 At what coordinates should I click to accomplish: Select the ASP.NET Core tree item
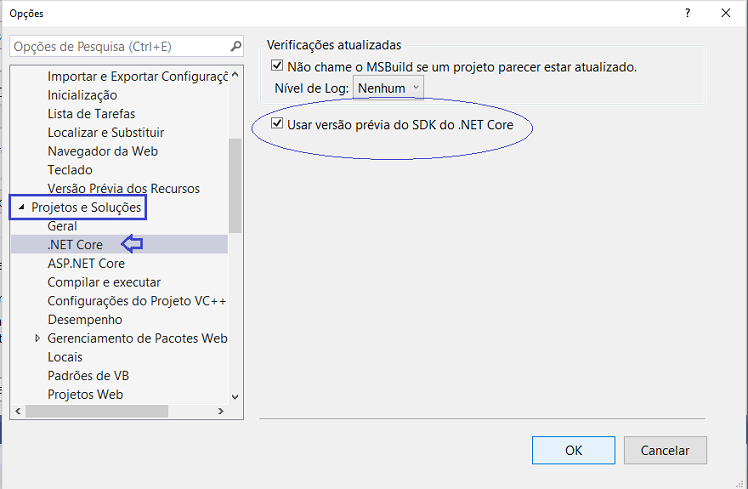[86, 263]
